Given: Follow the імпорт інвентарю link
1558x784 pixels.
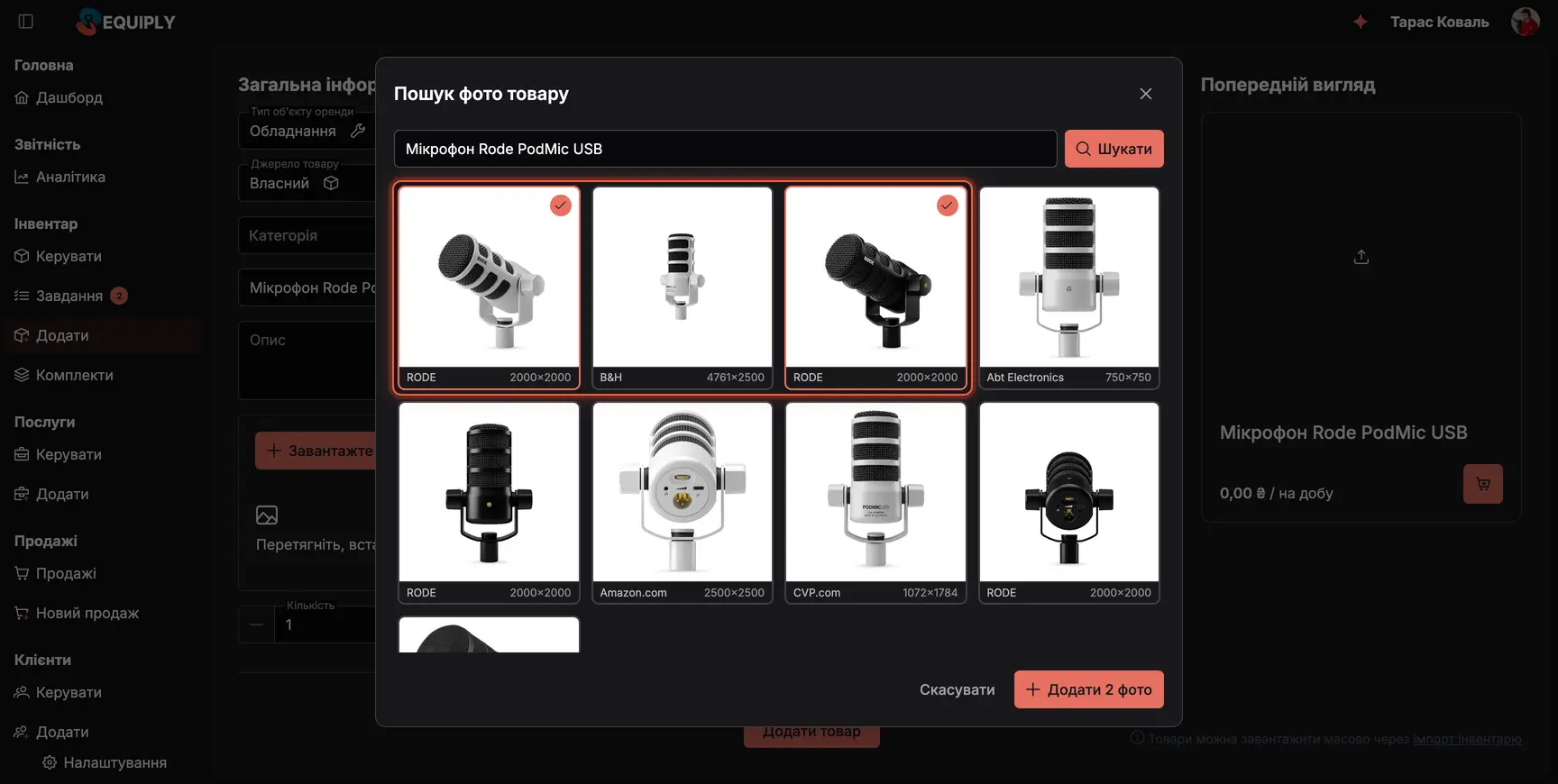Looking at the screenshot, I should pos(1467,739).
